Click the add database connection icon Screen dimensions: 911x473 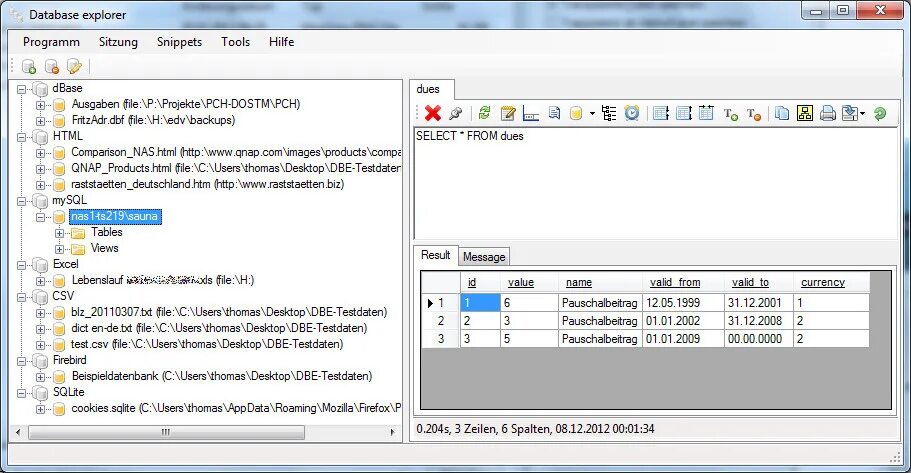click(28, 66)
